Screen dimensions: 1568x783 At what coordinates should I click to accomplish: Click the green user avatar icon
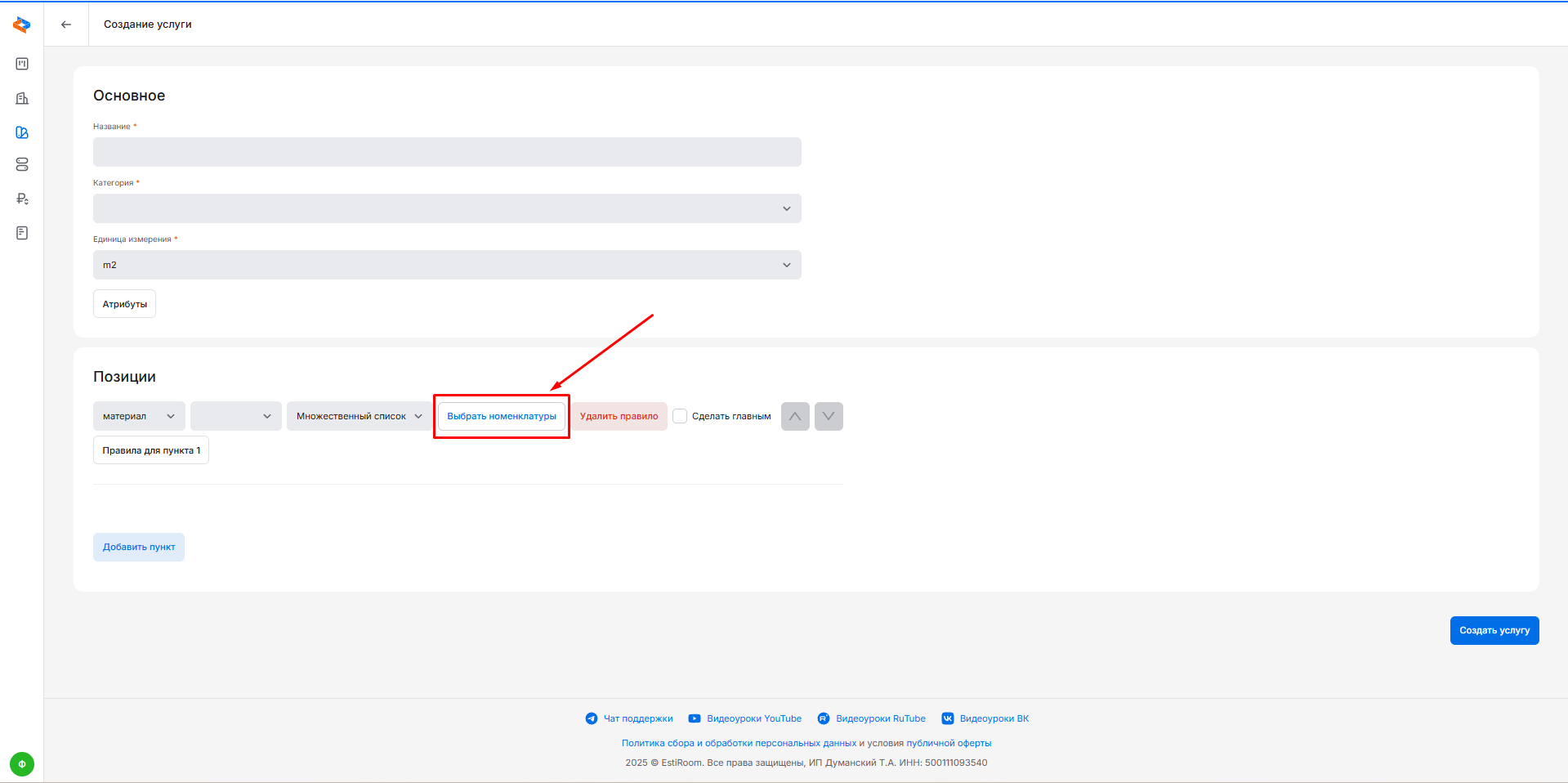coord(22,764)
